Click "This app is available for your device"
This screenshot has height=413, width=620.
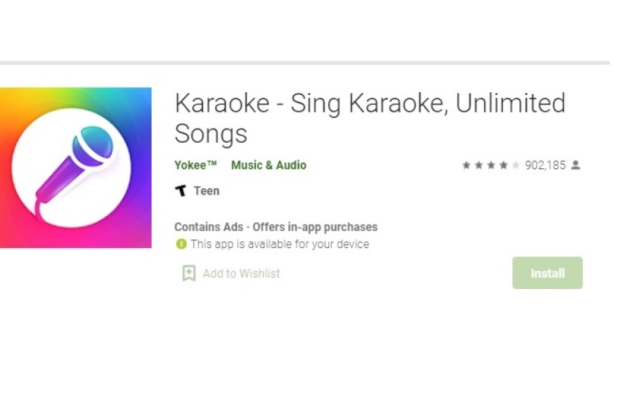coord(279,244)
